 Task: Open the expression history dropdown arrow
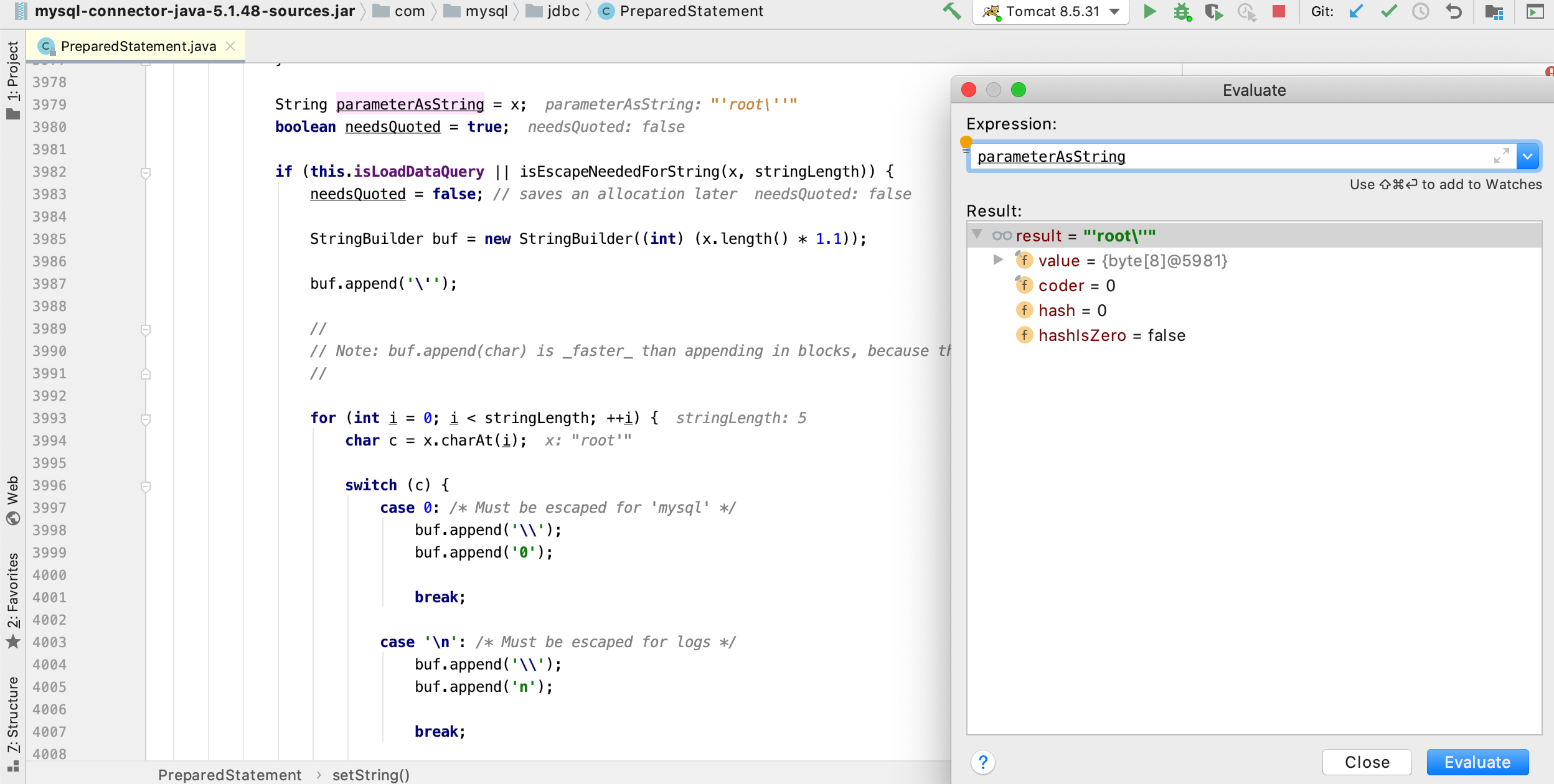(1528, 157)
